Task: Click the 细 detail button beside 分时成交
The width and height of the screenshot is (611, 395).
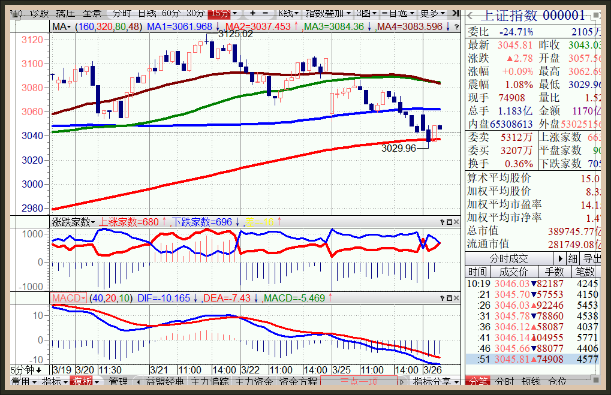Action: tap(573, 258)
